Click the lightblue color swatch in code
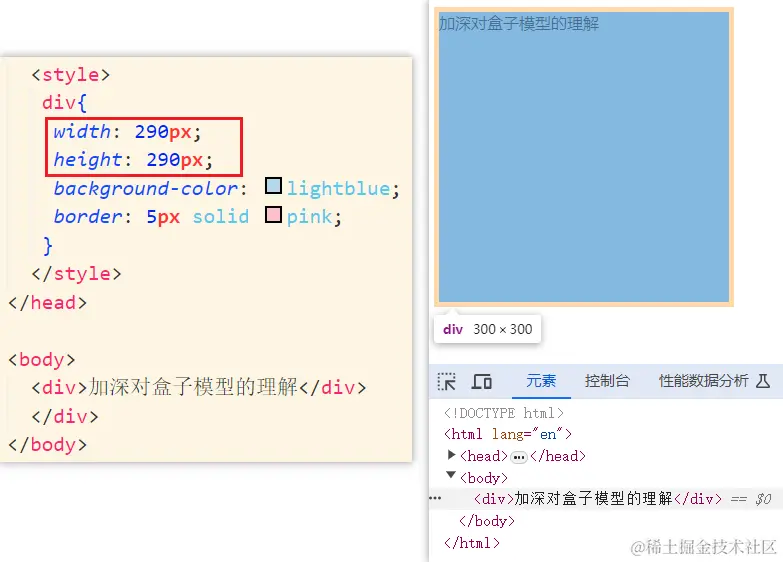The width and height of the screenshot is (783, 562). (x=273, y=185)
